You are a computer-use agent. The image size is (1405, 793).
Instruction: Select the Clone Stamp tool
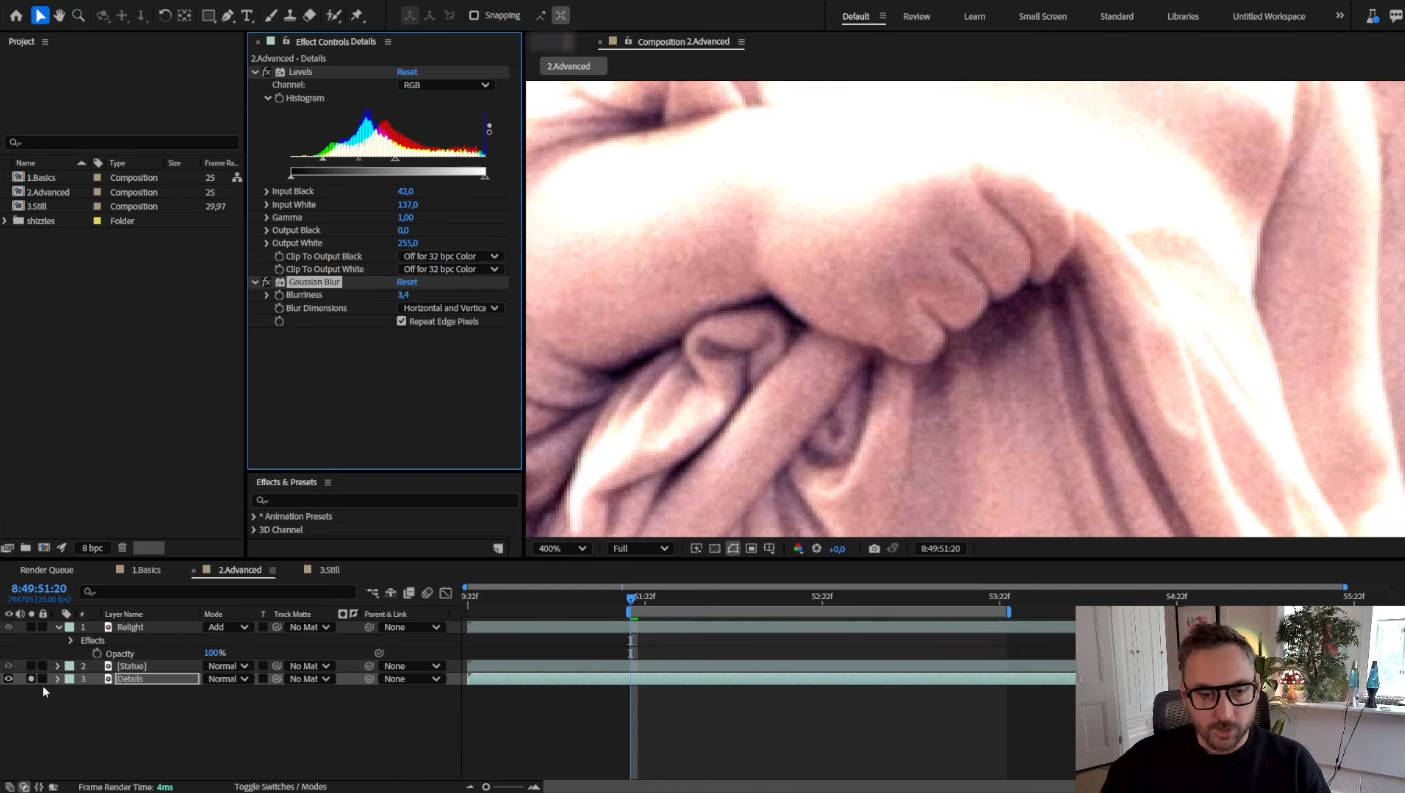[x=291, y=15]
